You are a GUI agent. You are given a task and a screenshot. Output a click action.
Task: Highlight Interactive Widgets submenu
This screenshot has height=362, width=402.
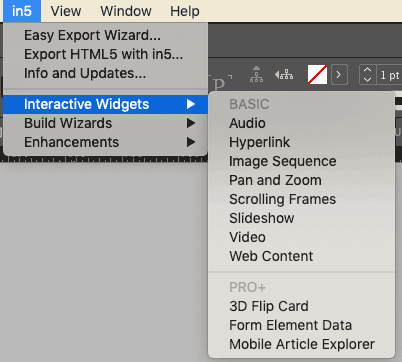(105, 104)
